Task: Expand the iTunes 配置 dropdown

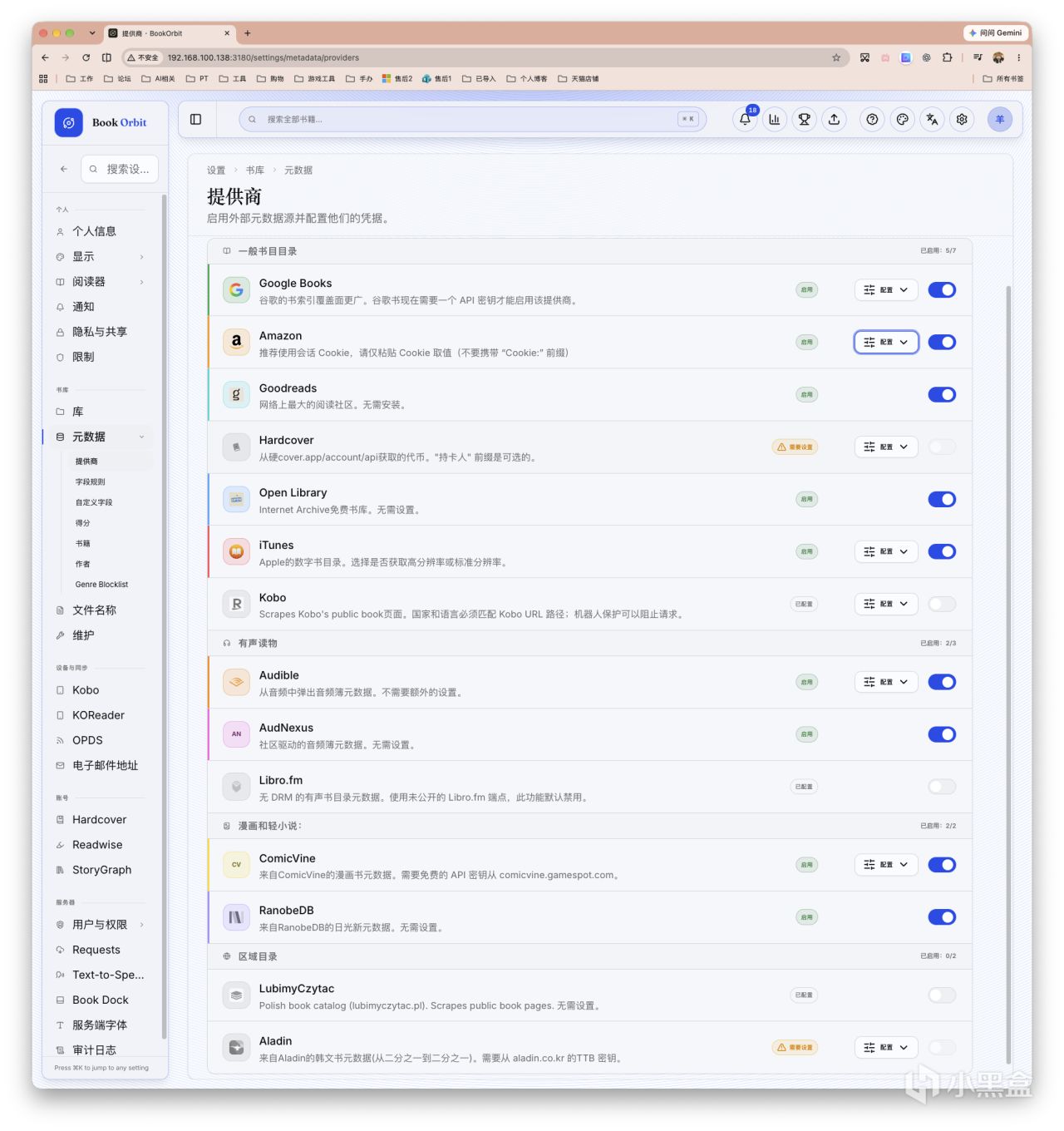Action: pyautogui.click(x=886, y=551)
